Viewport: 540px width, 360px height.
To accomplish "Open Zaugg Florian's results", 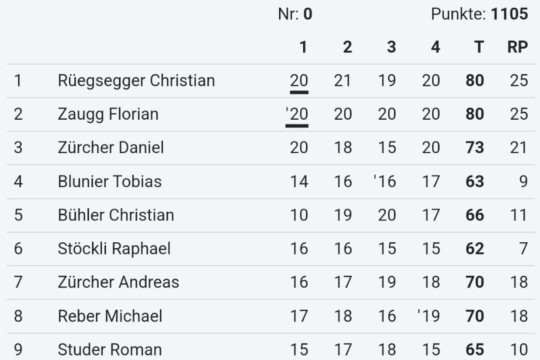I will click(271, 114).
